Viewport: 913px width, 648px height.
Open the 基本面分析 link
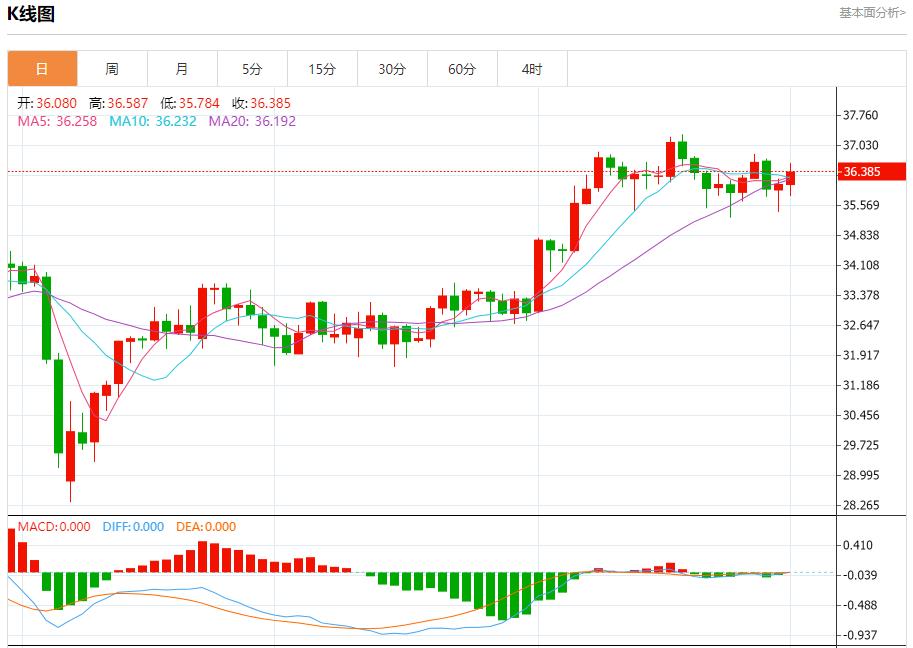point(872,13)
